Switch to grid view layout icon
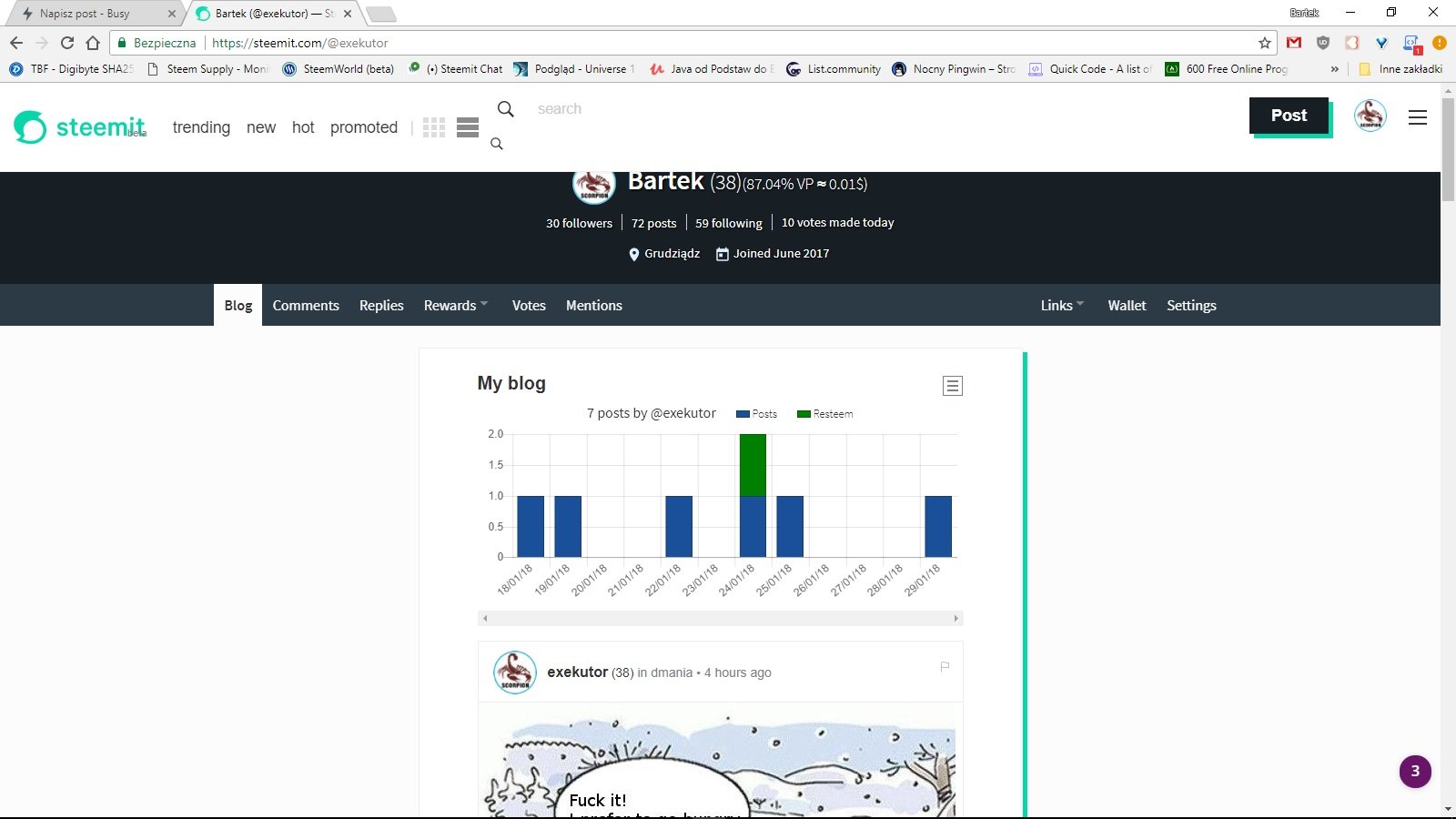Viewport: 1456px width, 819px height. pyautogui.click(x=434, y=127)
